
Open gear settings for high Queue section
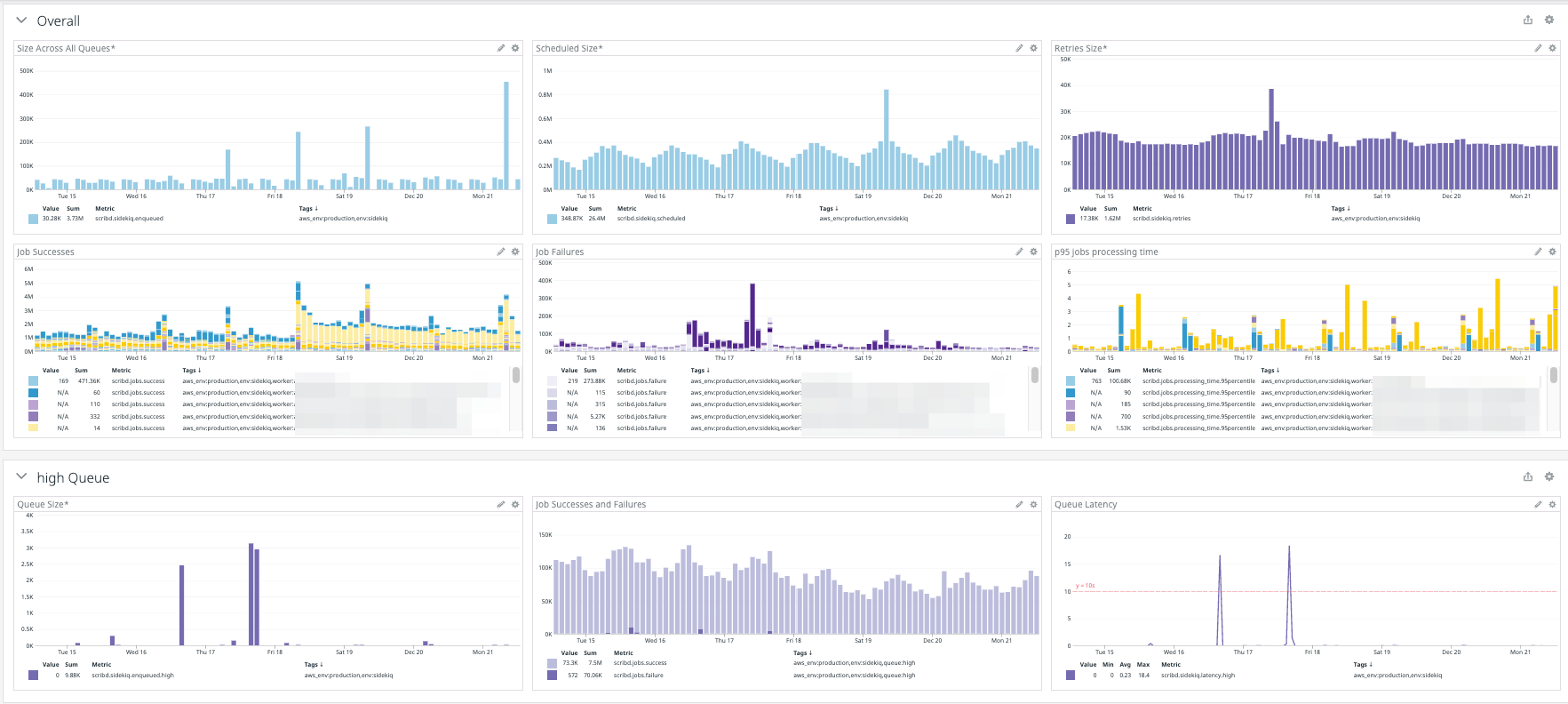1549,476
